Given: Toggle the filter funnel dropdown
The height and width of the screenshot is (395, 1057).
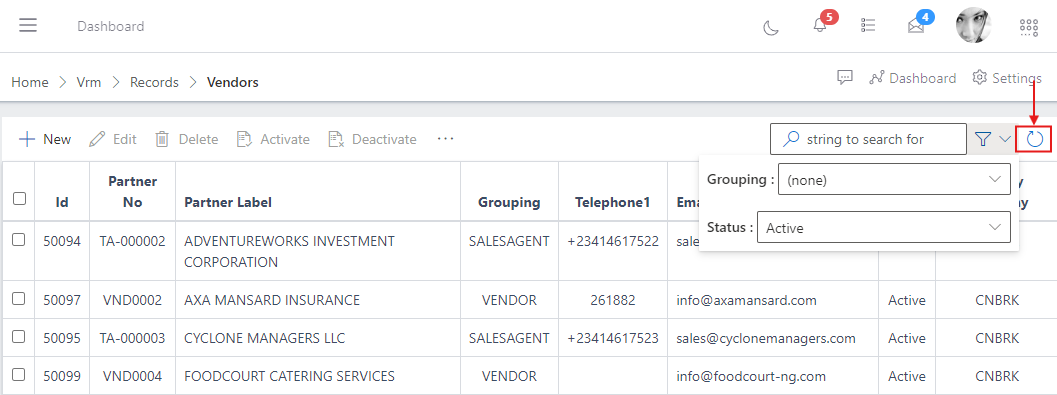Looking at the screenshot, I should point(993,139).
